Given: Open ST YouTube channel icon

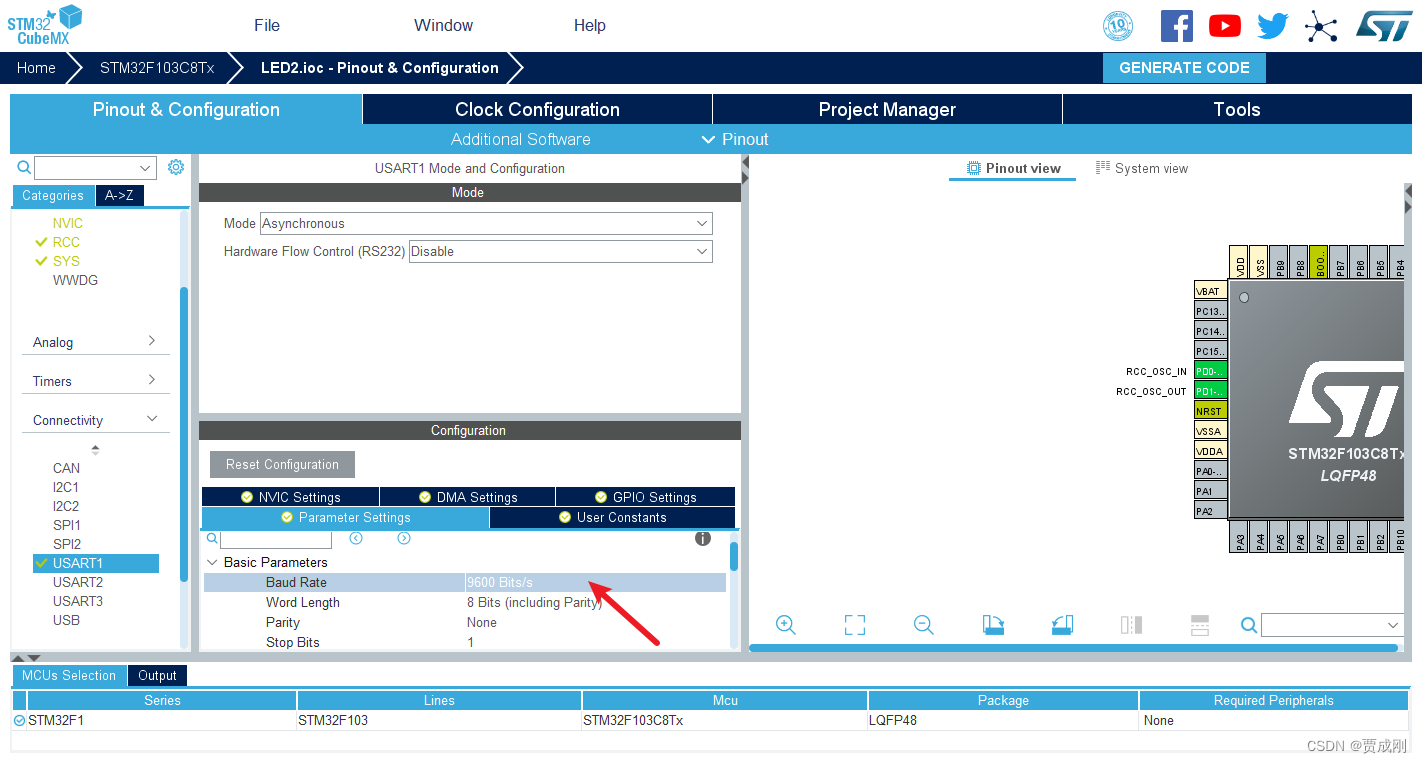Looking at the screenshot, I should tap(1224, 26).
